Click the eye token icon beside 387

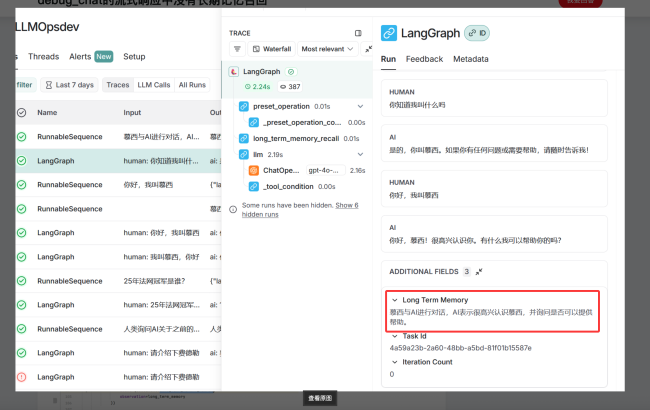click(283, 87)
